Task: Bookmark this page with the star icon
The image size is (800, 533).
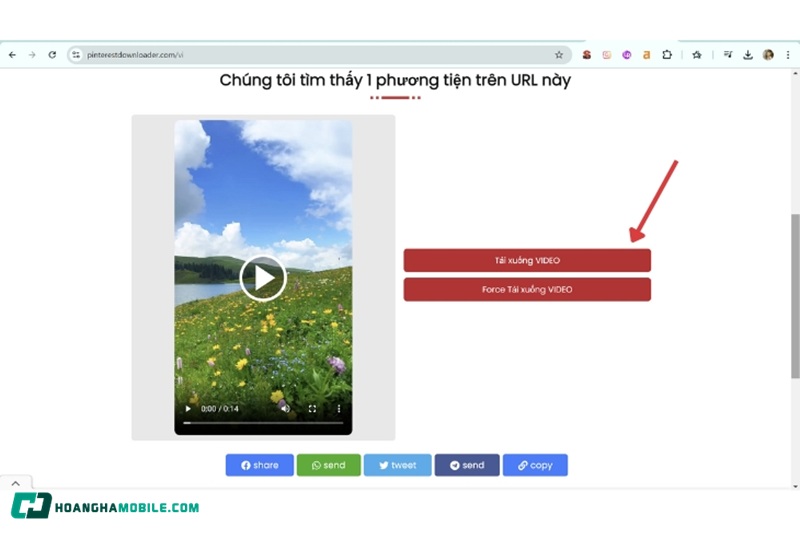Action: point(559,55)
